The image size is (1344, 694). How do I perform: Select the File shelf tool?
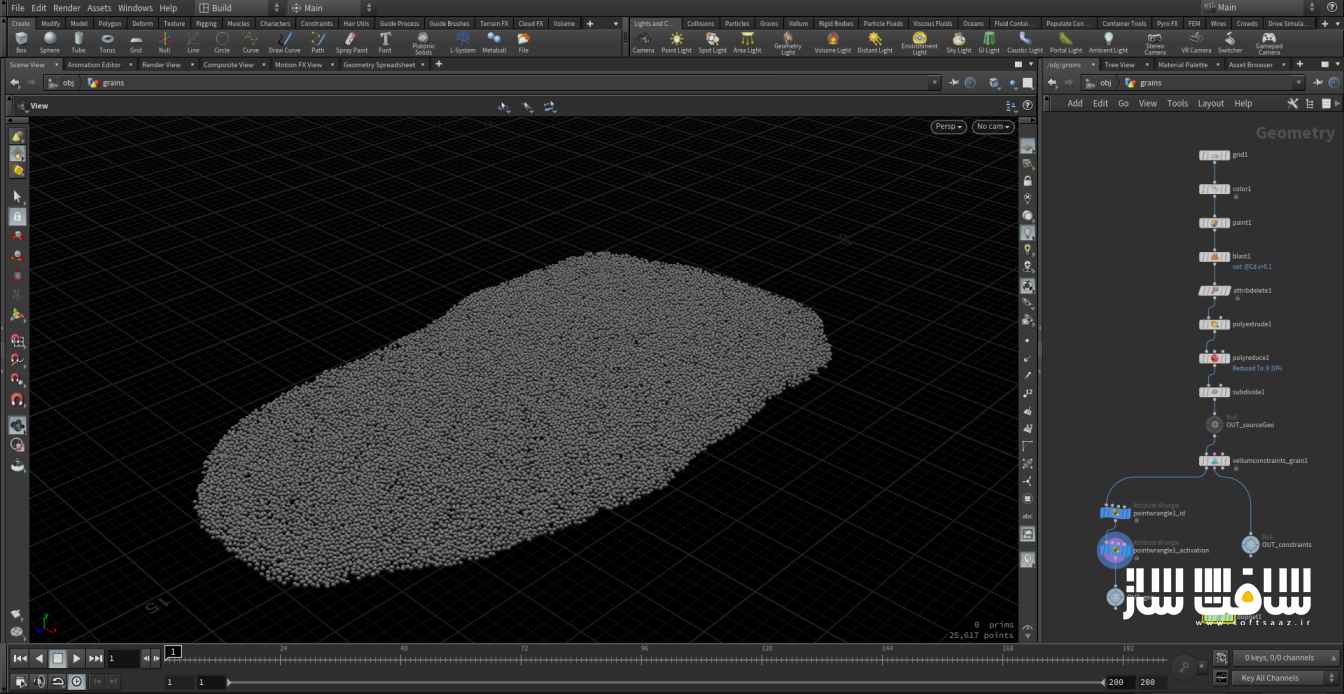tap(523, 42)
